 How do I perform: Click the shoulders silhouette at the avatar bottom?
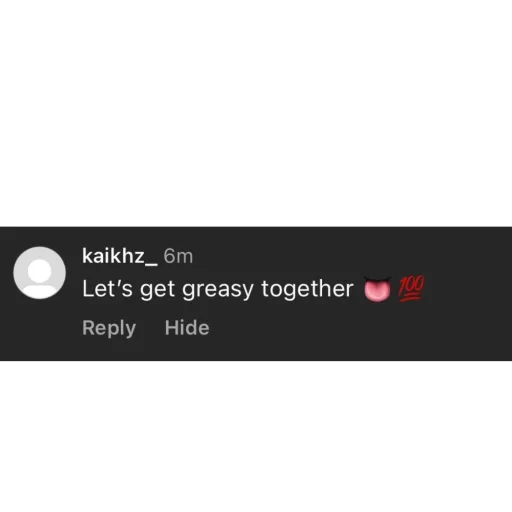pos(40,291)
